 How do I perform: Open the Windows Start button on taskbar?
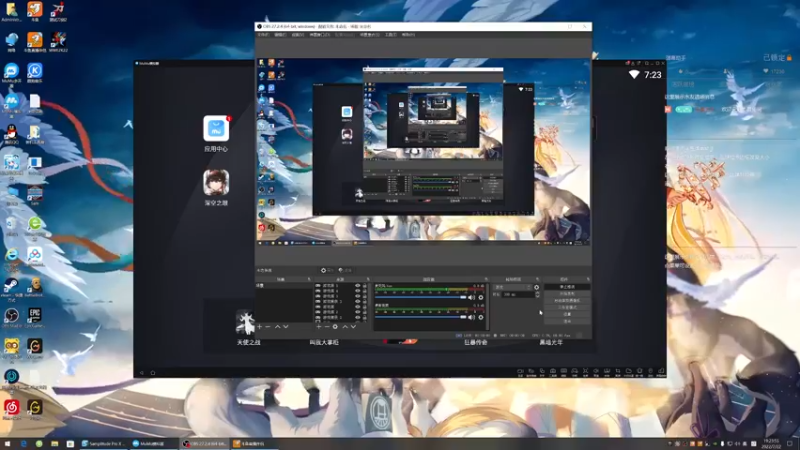click(x=7, y=444)
